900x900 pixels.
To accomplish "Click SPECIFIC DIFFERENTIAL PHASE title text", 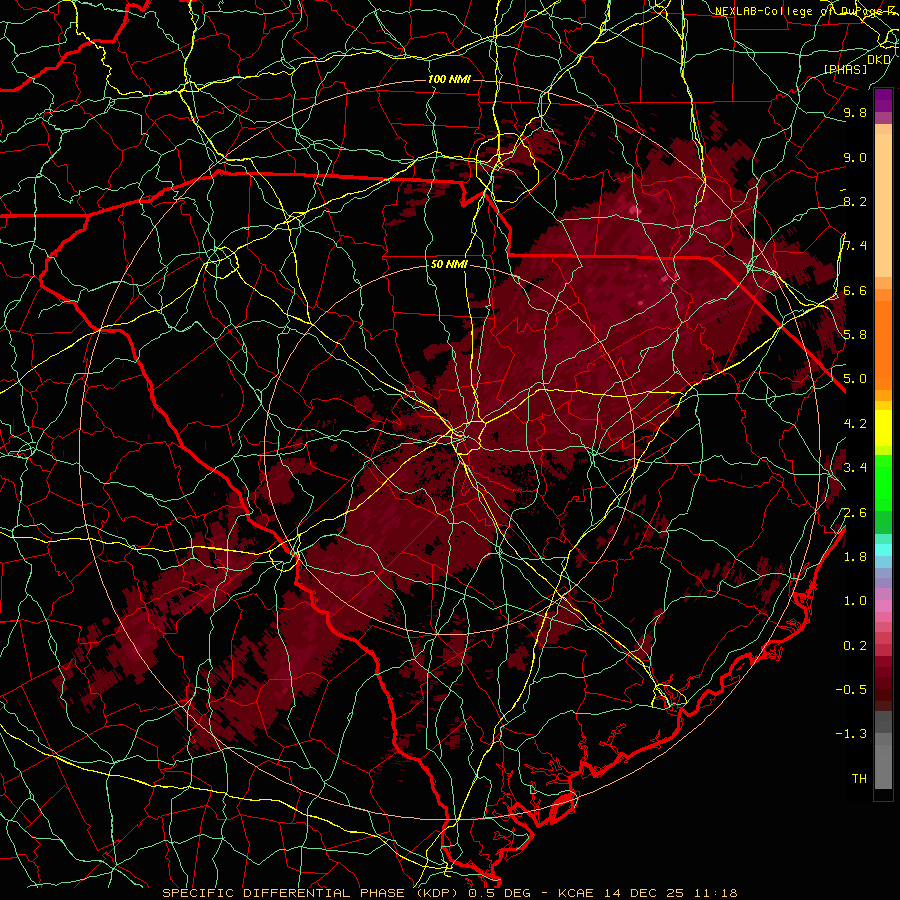I will [283, 893].
